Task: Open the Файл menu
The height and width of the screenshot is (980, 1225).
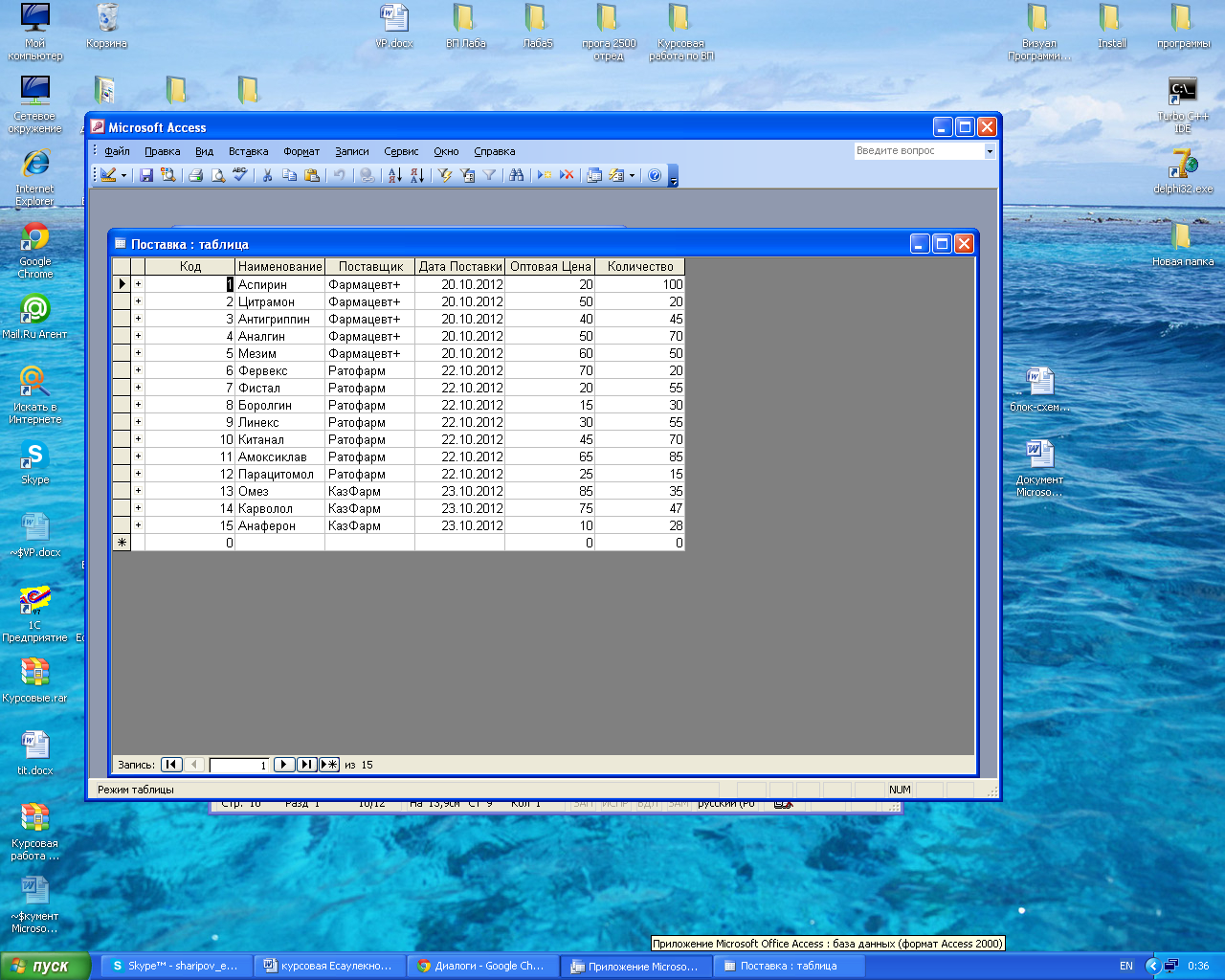Action: pos(117,151)
